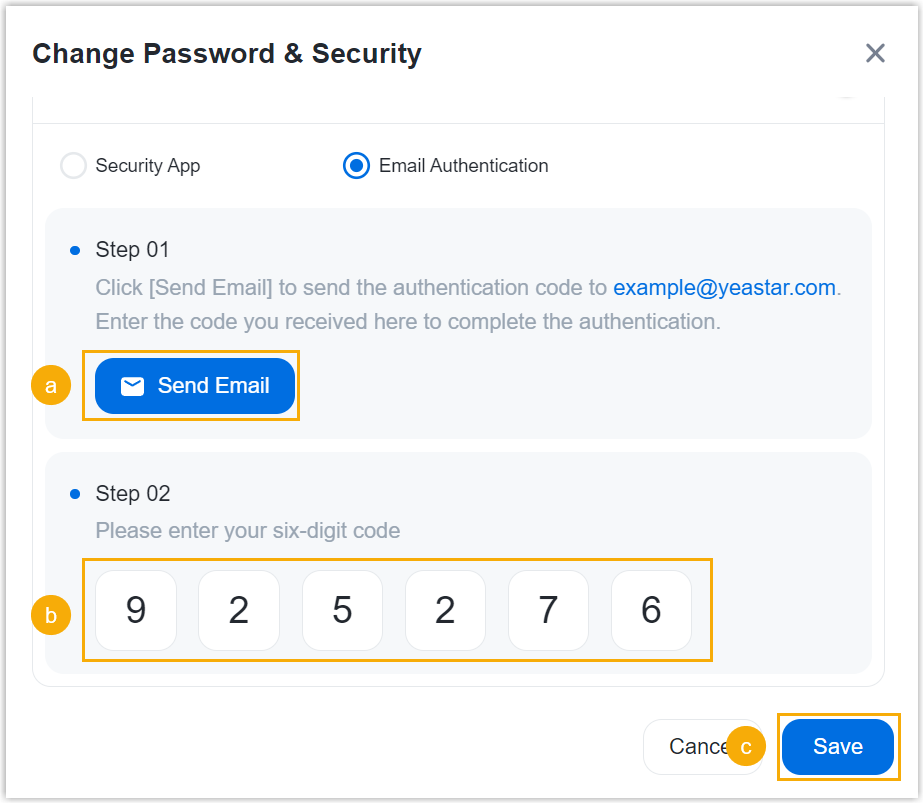Close the Change Password & Security dialog
The width and height of the screenshot is (924, 804).
(x=875, y=53)
